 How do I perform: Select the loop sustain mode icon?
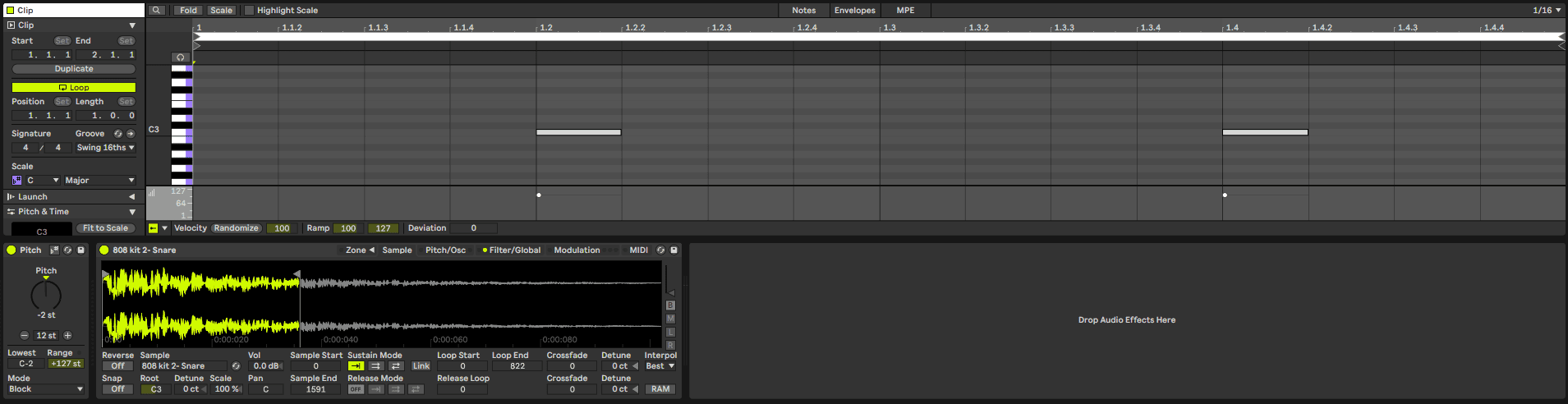pos(375,366)
